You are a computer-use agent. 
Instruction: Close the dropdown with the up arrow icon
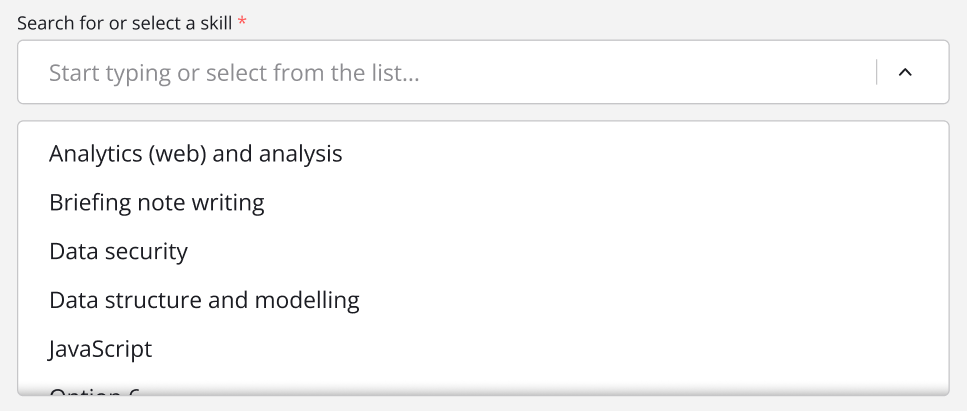point(905,73)
